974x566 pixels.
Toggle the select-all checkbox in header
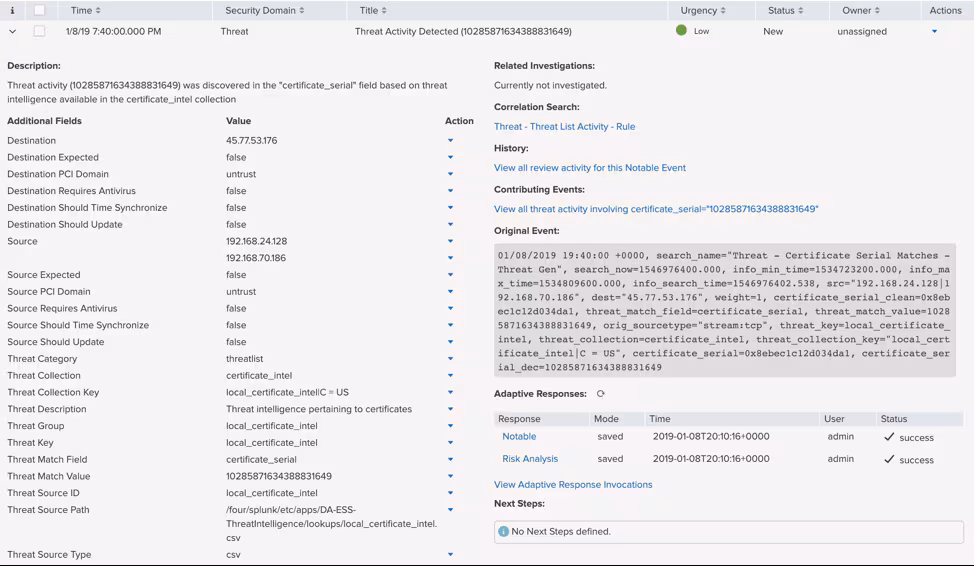click(39, 10)
